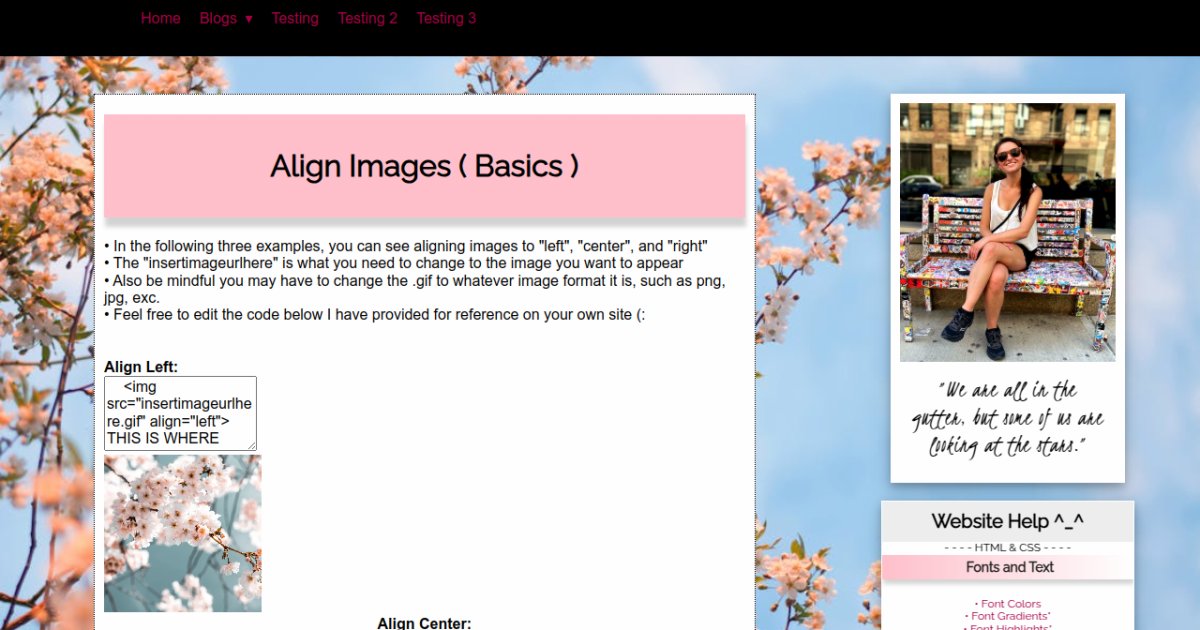Grab the textarea resize handle corner
Screen dimensions: 1200x630
[252, 446]
